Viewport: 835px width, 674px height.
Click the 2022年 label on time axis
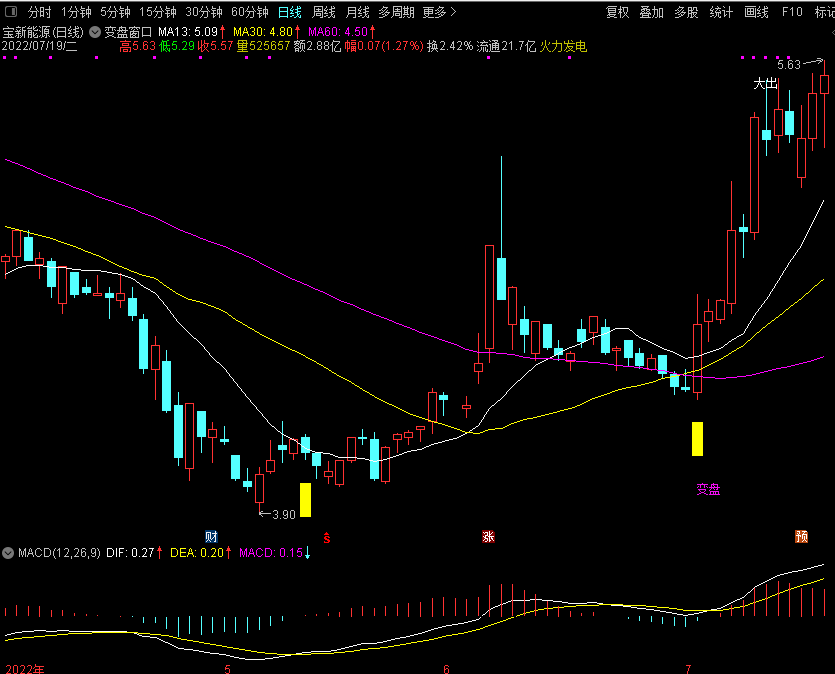point(24,669)
